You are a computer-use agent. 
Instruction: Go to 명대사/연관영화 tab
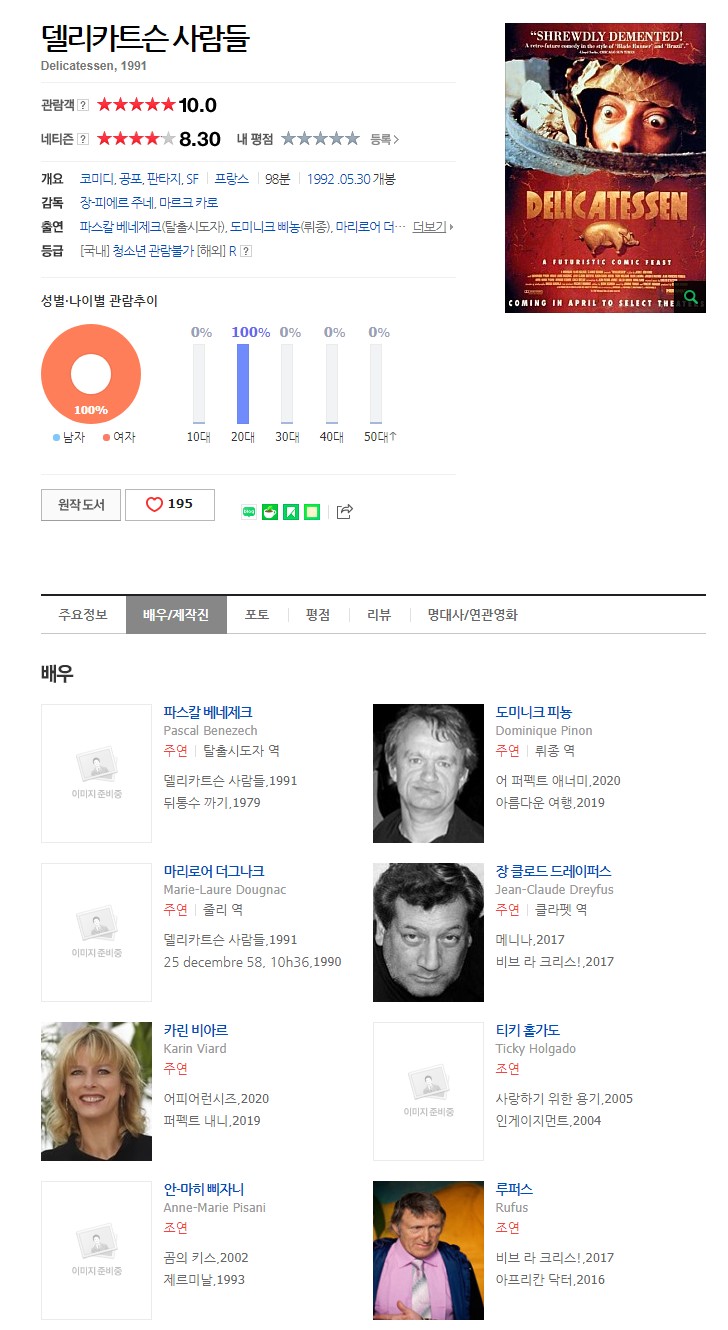(x=473, y=615)
